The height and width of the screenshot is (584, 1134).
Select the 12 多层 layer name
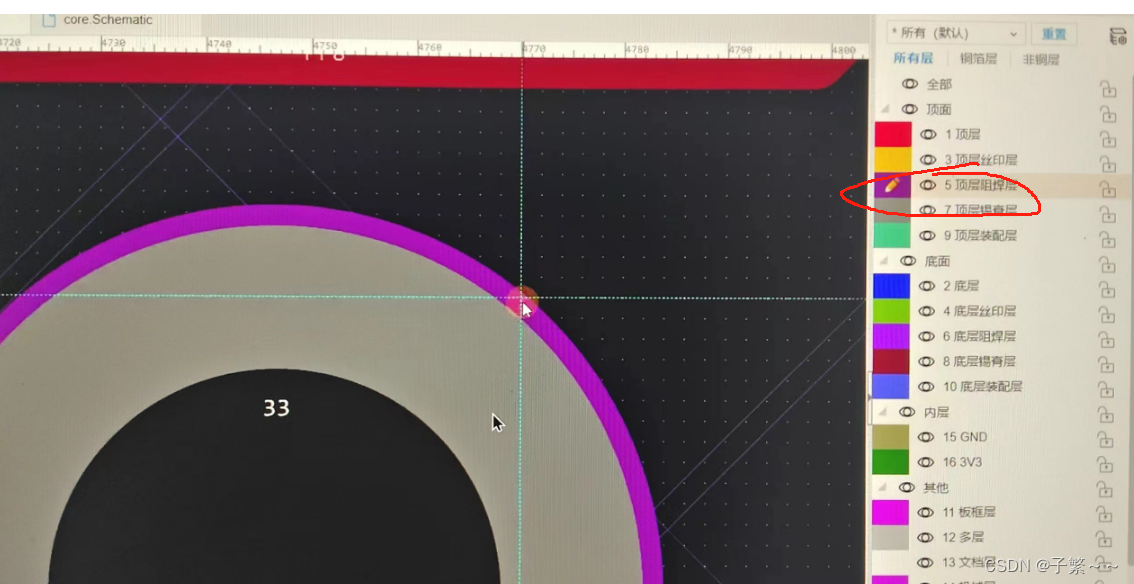pos(962,537)
